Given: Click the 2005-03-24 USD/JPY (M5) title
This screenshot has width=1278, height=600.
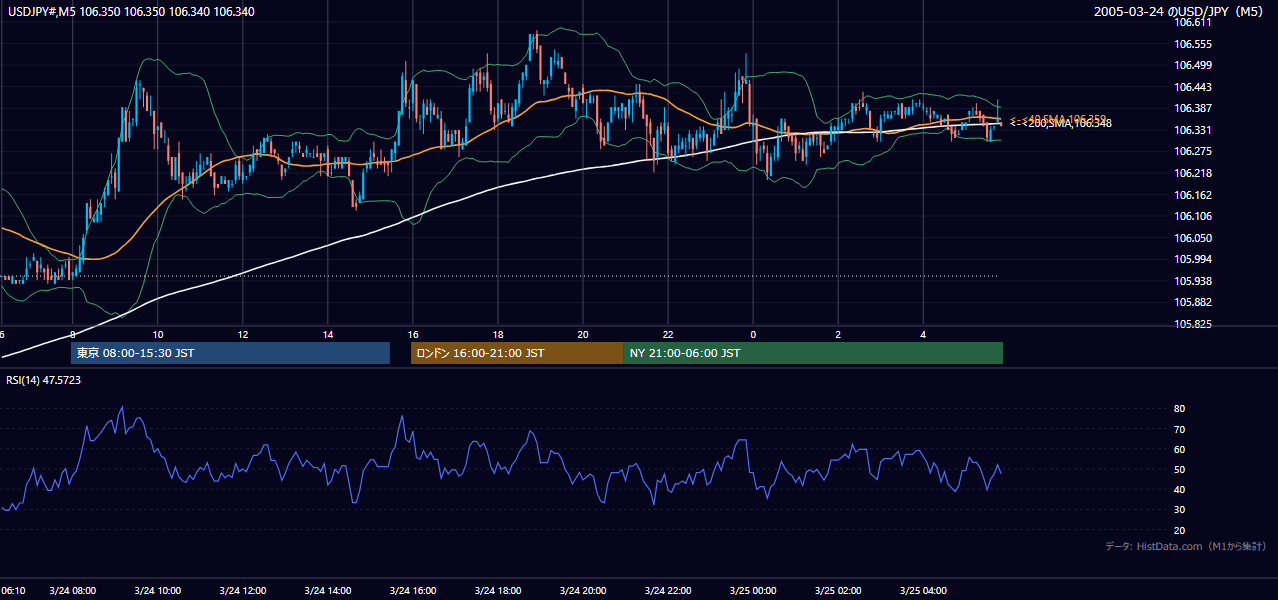Looking at the screenshot, I should (x=1180, y=12).
